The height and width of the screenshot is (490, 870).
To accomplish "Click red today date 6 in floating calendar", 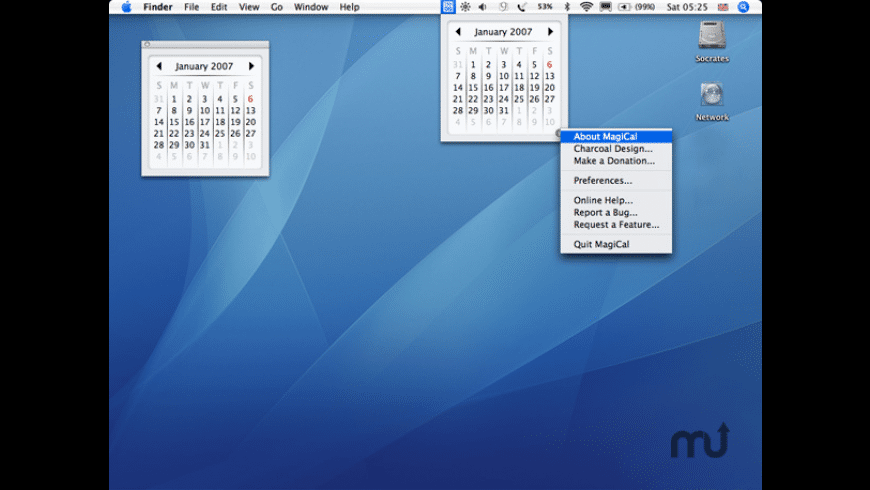I will (x=250, y=99).
